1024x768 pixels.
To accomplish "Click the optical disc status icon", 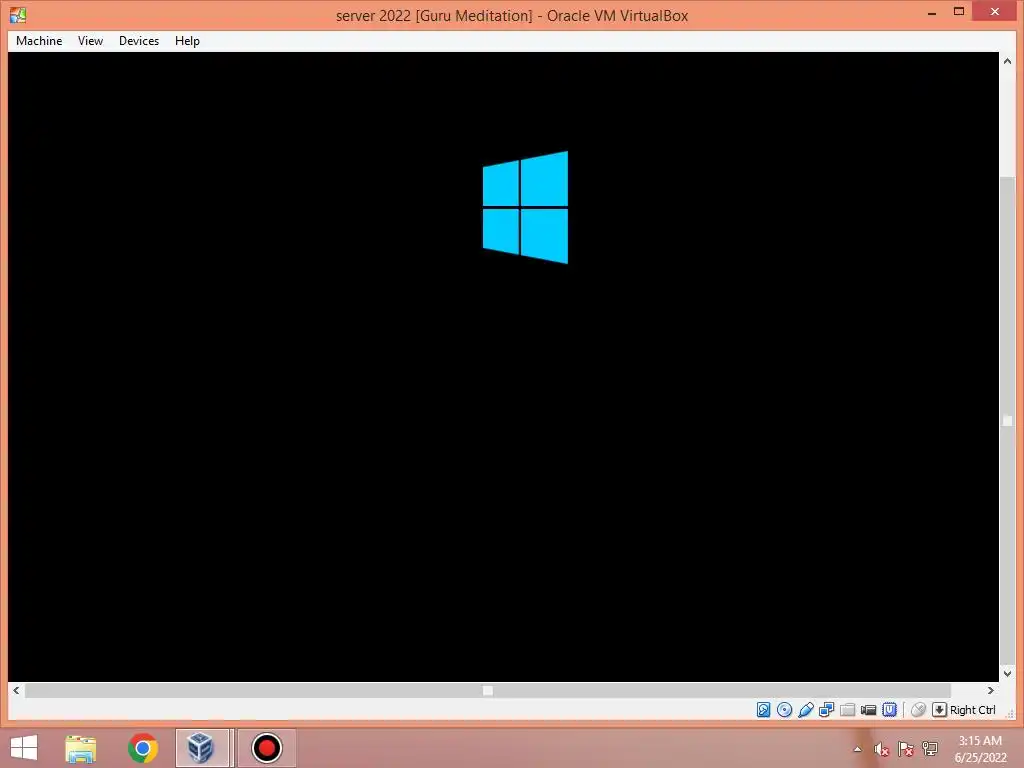I will (x=785, y=710).
